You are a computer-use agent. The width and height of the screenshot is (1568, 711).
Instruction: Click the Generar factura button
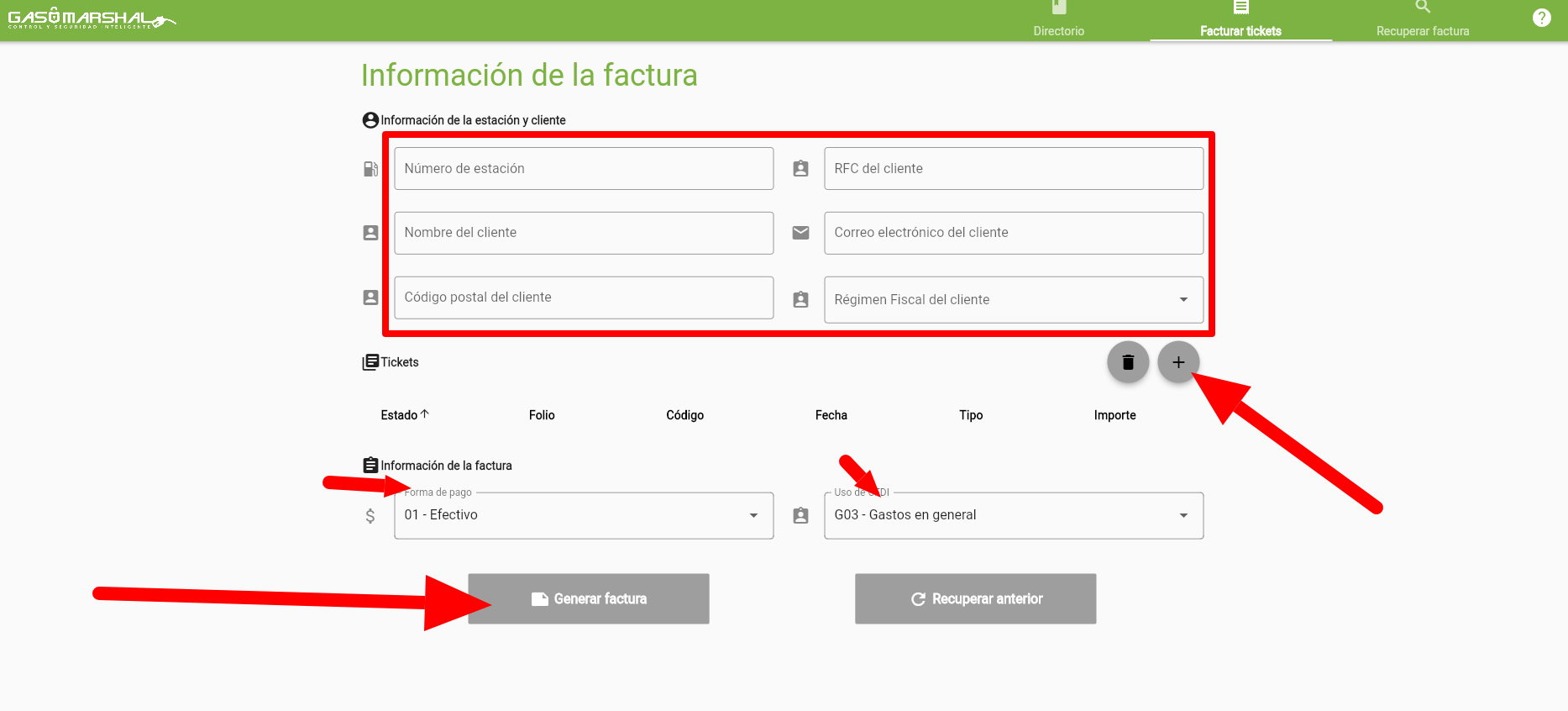coord(589,598)
